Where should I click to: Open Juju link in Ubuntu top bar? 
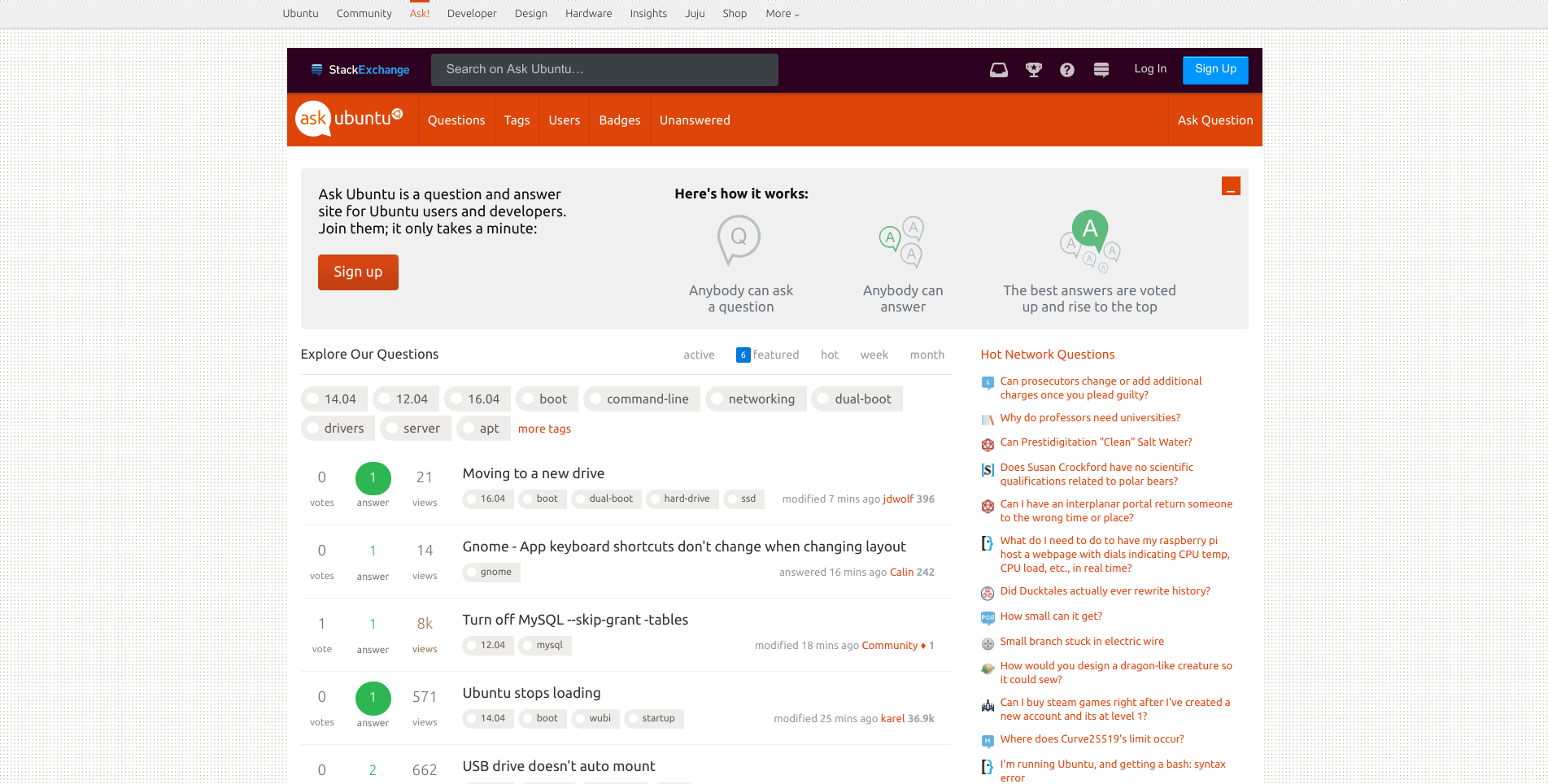[x=695, y=14]
